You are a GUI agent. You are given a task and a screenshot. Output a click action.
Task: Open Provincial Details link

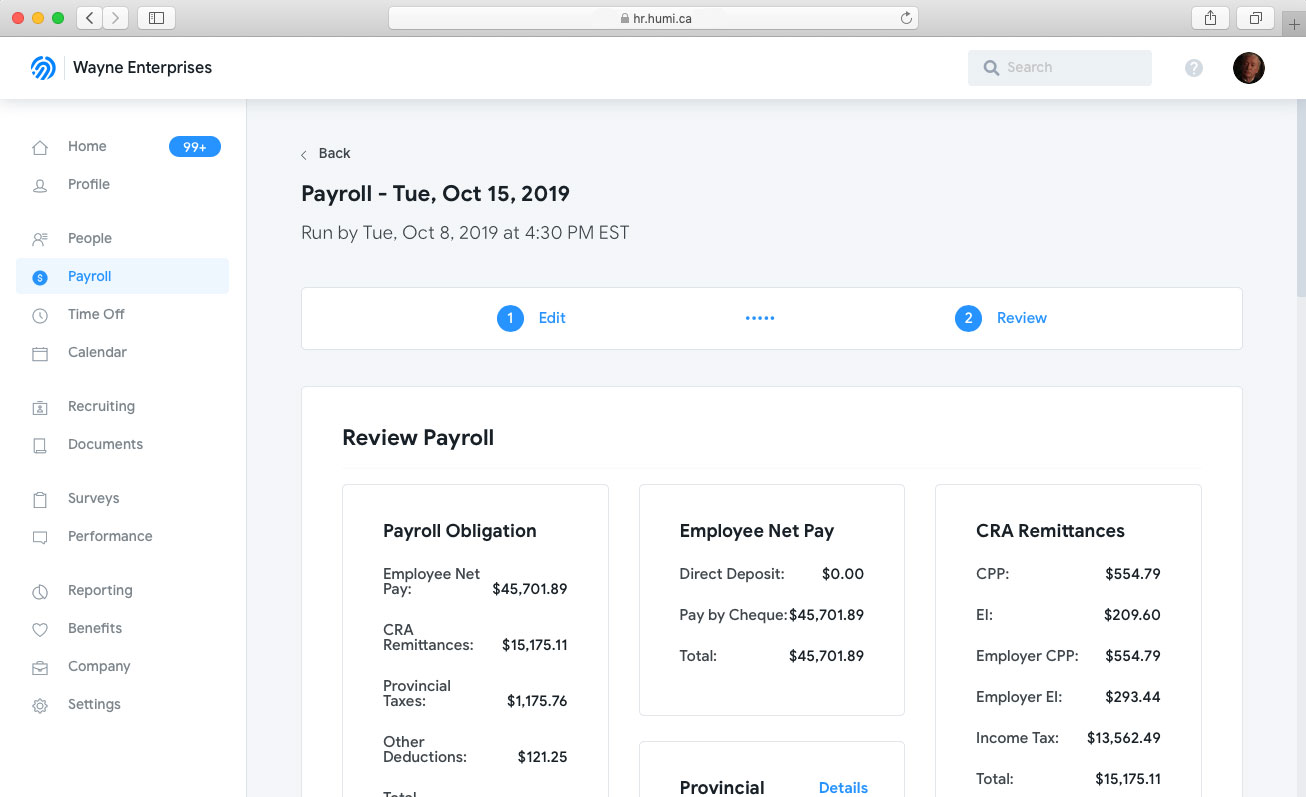pyautogui.click(x=843, y=788)
